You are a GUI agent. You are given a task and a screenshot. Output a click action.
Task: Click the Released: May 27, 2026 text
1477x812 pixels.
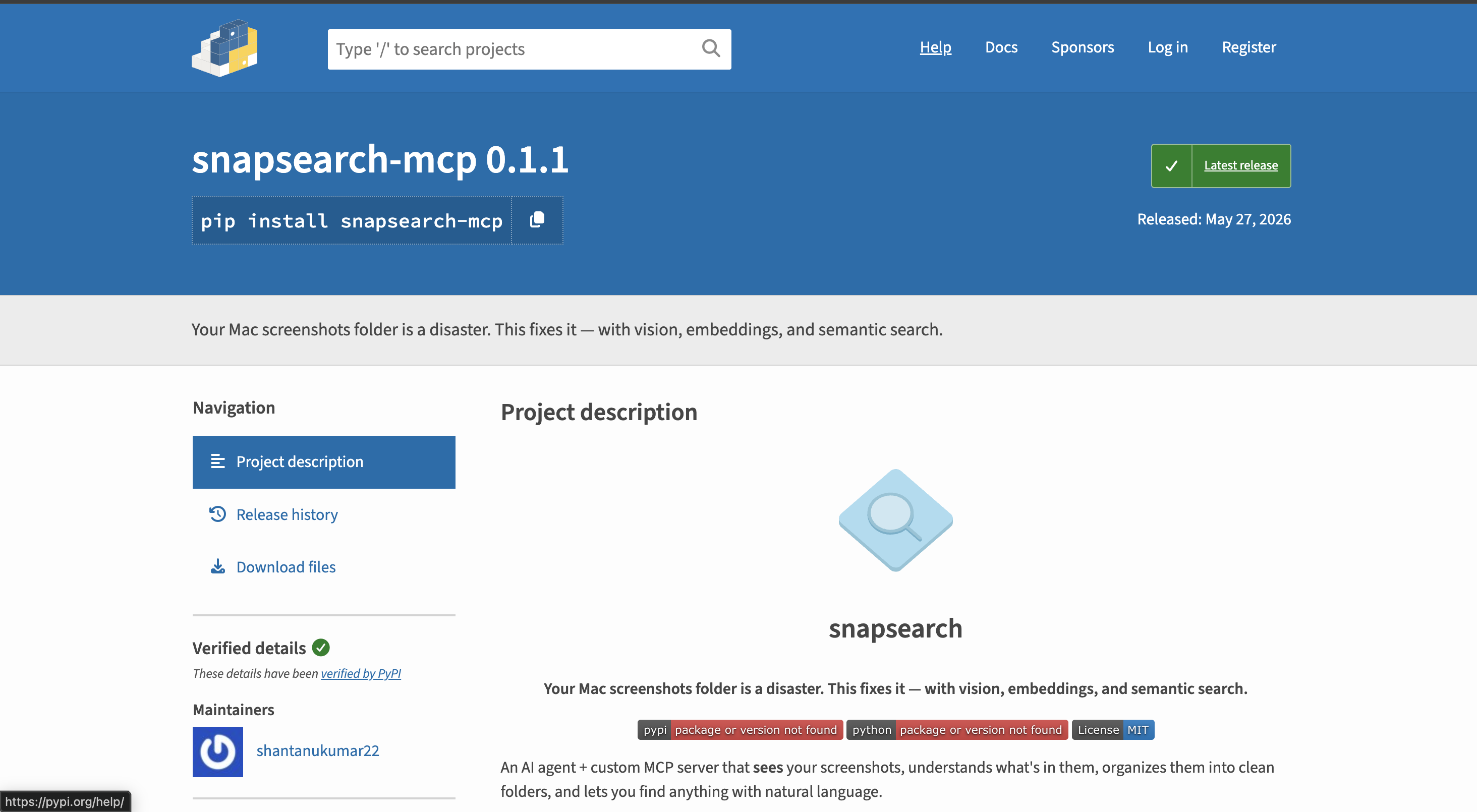tap(1214, 219)
